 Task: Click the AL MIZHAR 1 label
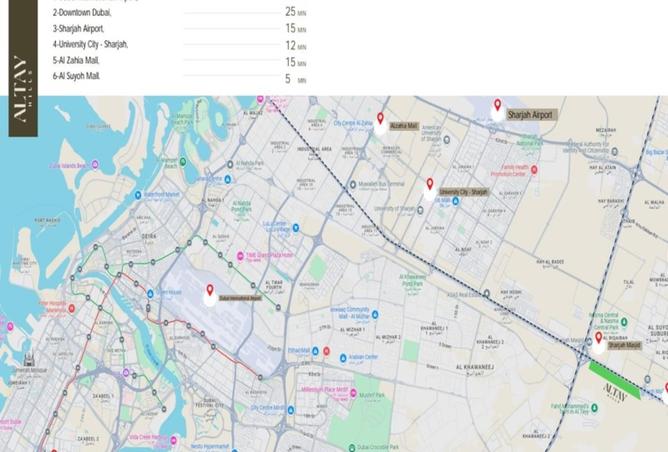[352, 330]
